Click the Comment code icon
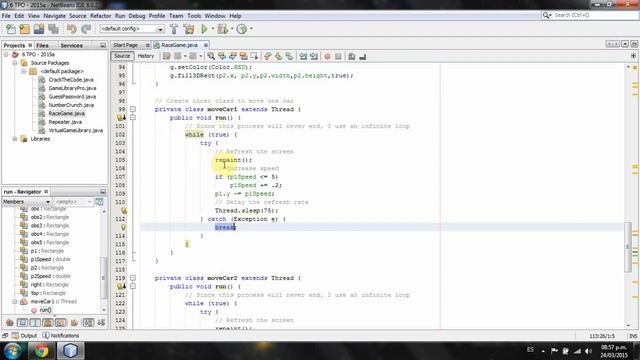 pyautogui.click(x=351, y=56)
